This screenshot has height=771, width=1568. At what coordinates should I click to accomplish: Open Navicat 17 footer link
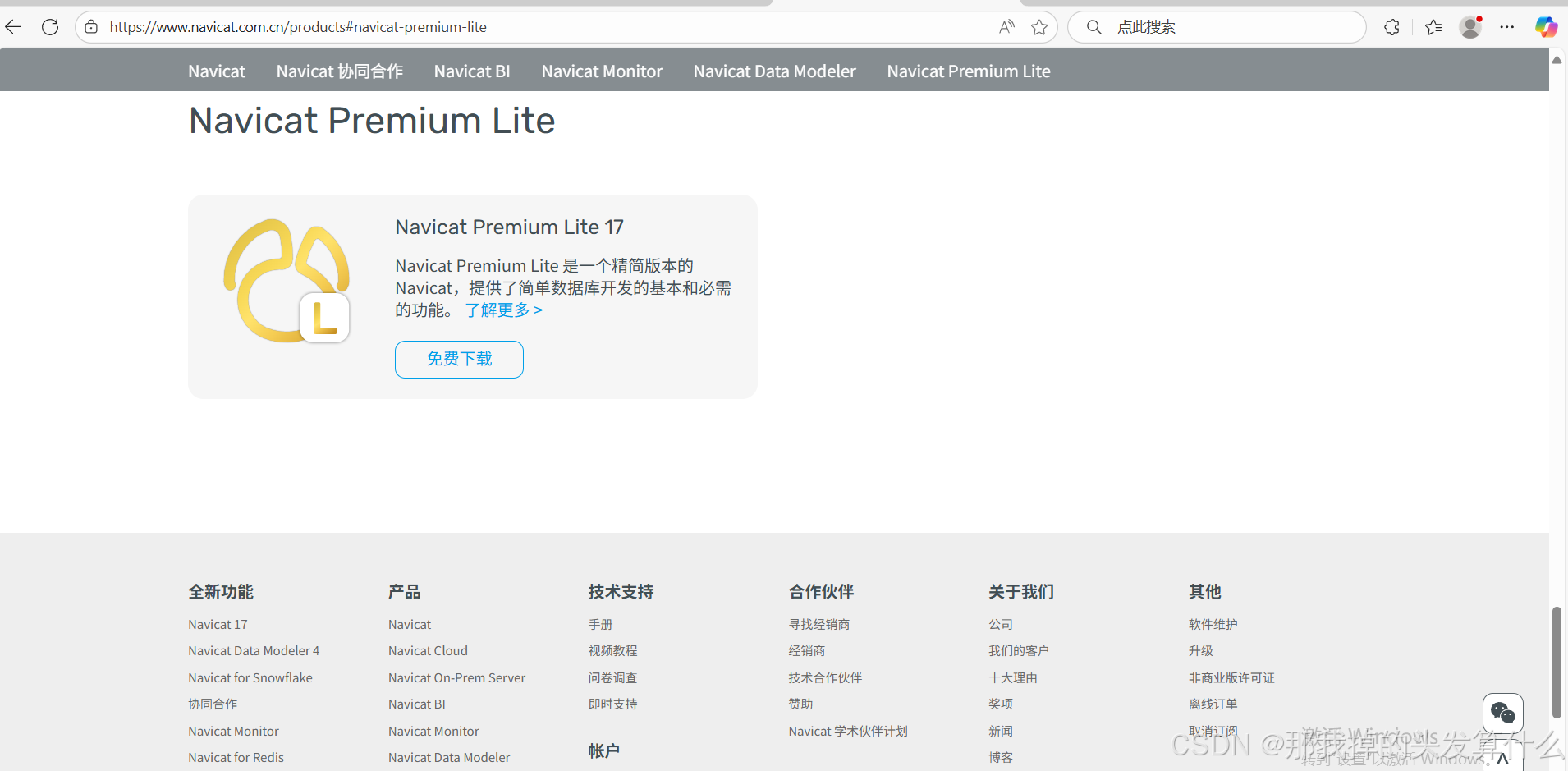click(x=218, y=625)
